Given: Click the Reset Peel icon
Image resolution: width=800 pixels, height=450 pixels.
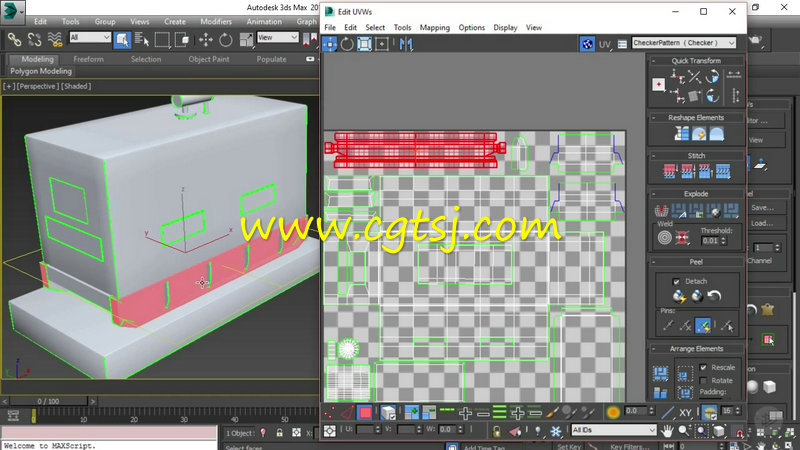Looking at the screenshot, I should (714, 296).
